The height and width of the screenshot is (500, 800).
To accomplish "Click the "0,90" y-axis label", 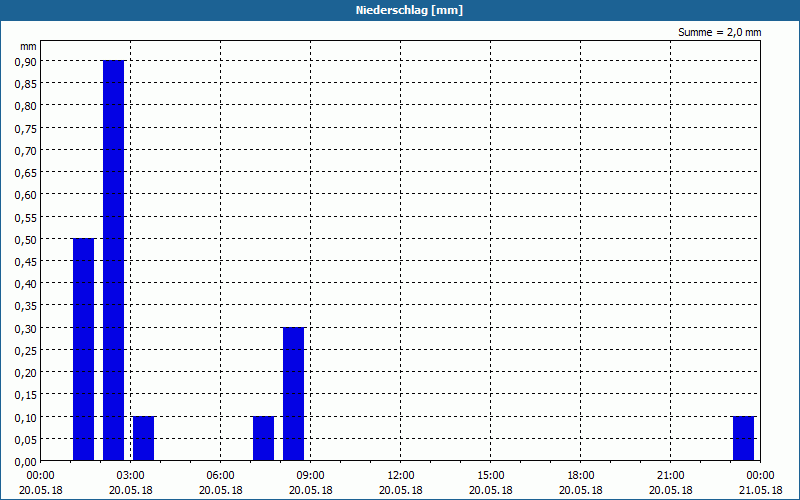I will (x=26, y=61).
